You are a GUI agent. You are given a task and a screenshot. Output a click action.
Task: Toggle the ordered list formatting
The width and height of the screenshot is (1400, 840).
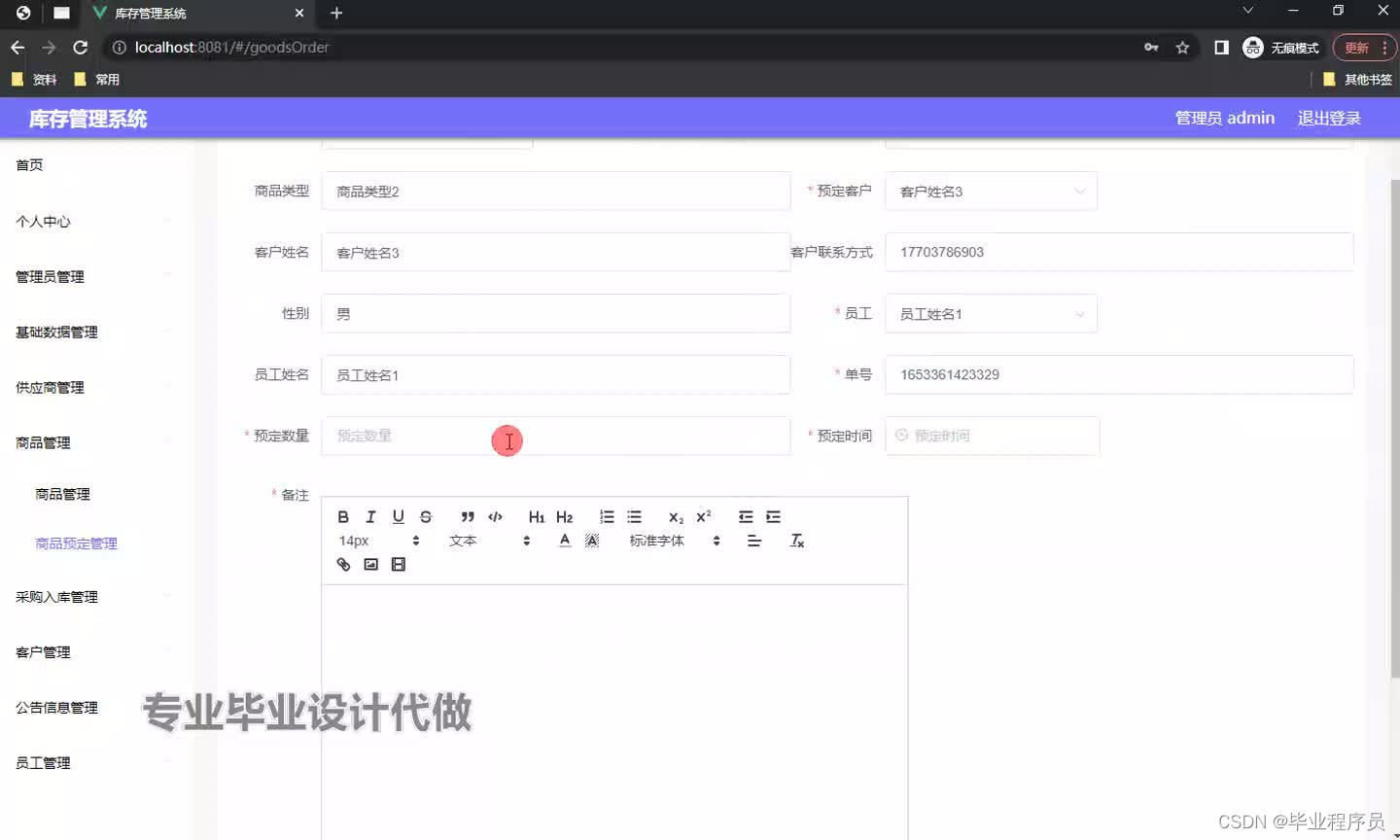click(608, 516)
